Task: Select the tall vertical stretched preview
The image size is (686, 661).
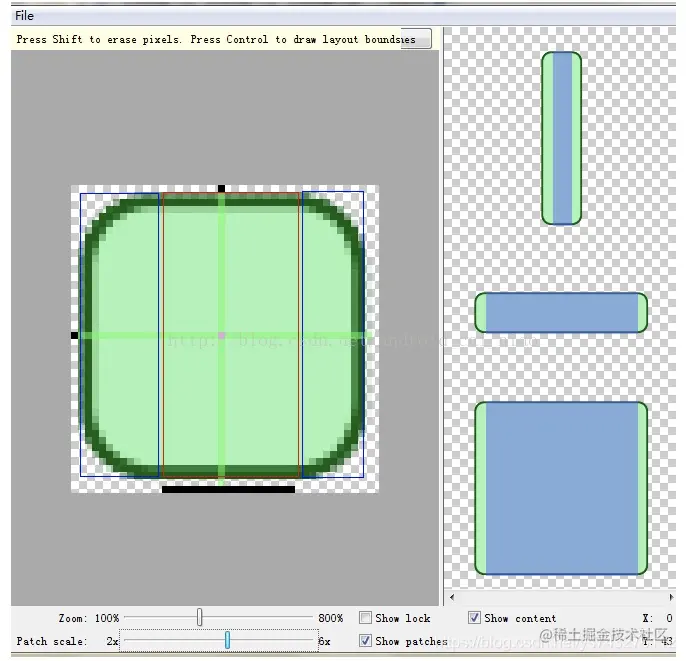Action: pyautogui.click(x=561, y=138)
